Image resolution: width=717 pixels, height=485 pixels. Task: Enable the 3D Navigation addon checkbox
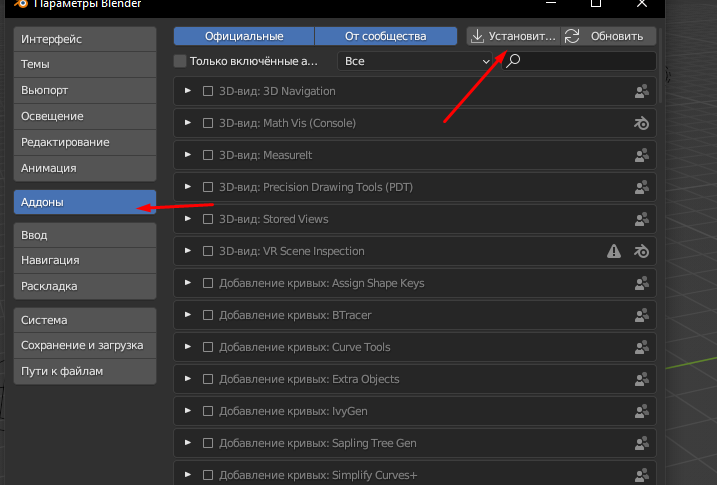pyautogui.click(x=208, y=91)
